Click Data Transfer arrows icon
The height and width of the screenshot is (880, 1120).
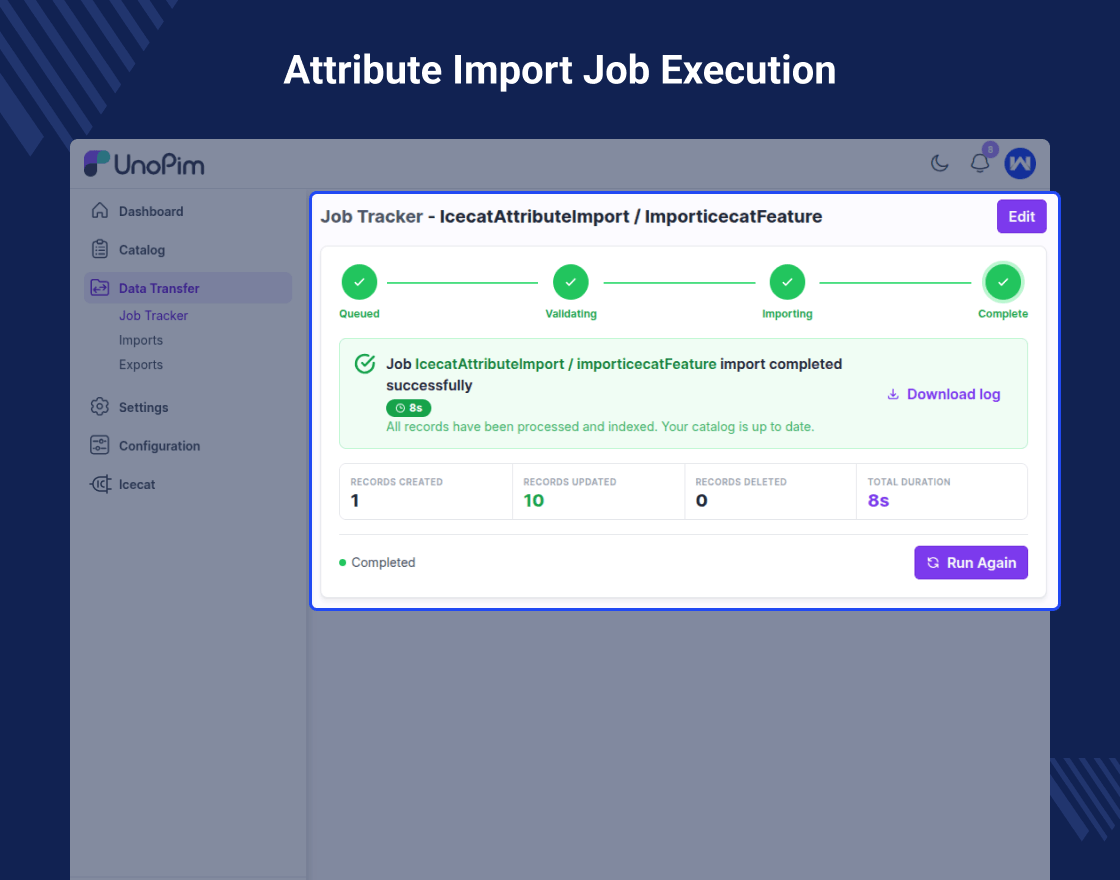100,288
